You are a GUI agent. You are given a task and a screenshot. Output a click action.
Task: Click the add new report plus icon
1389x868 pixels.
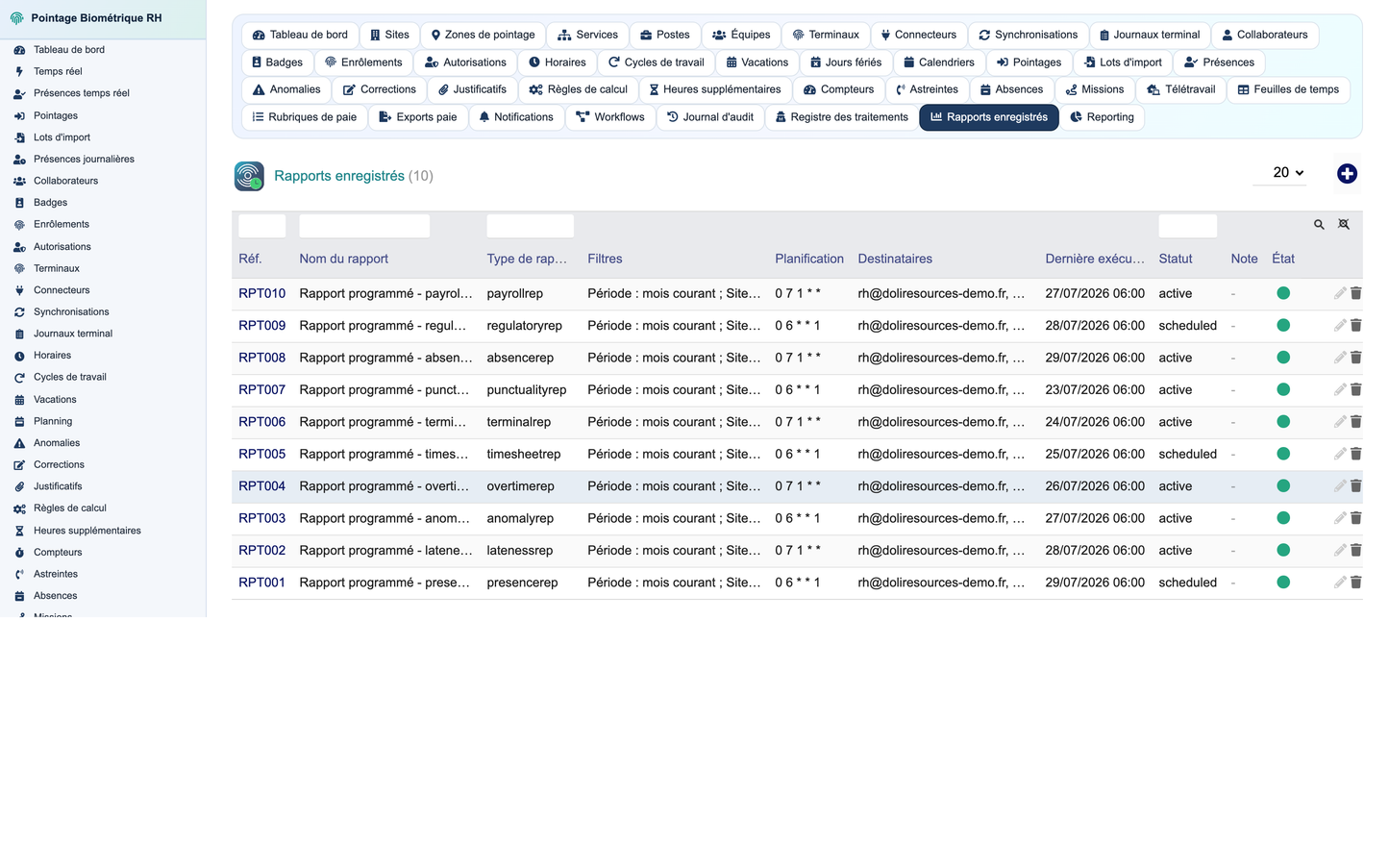1347,173
